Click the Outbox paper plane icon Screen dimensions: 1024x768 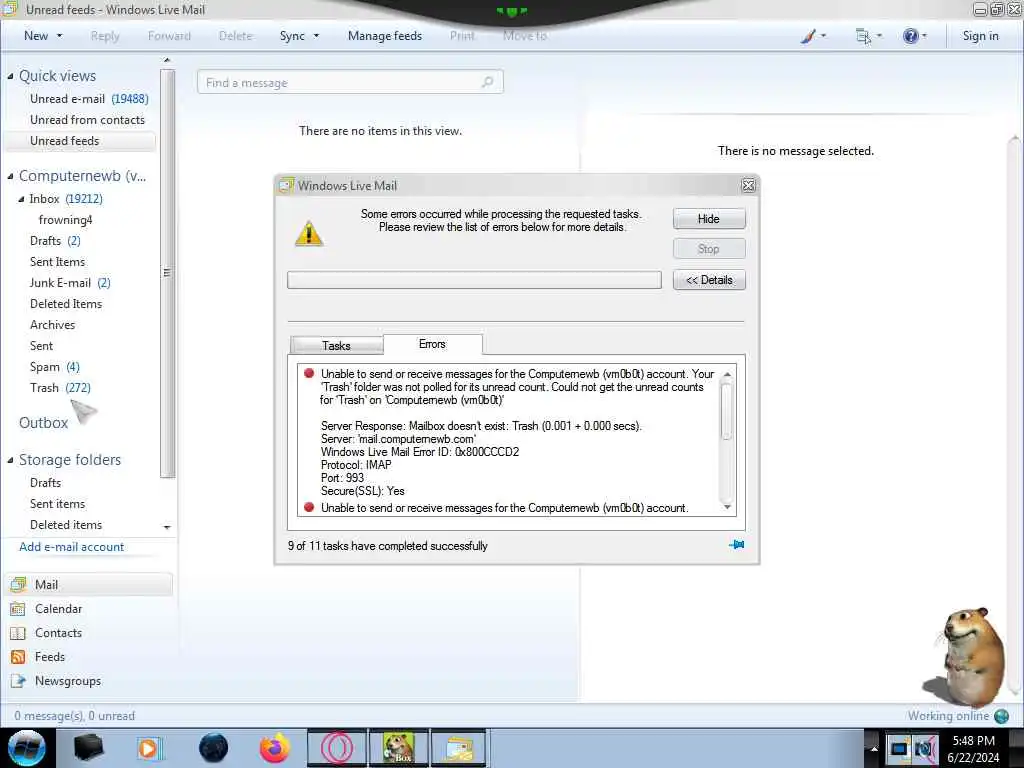click(x=84, y=411)
